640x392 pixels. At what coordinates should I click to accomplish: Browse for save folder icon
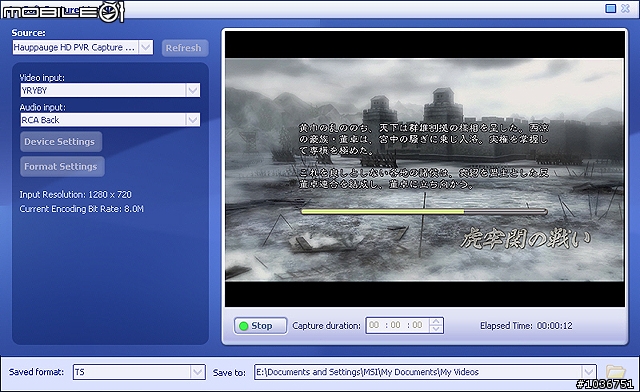click(615, 372)
